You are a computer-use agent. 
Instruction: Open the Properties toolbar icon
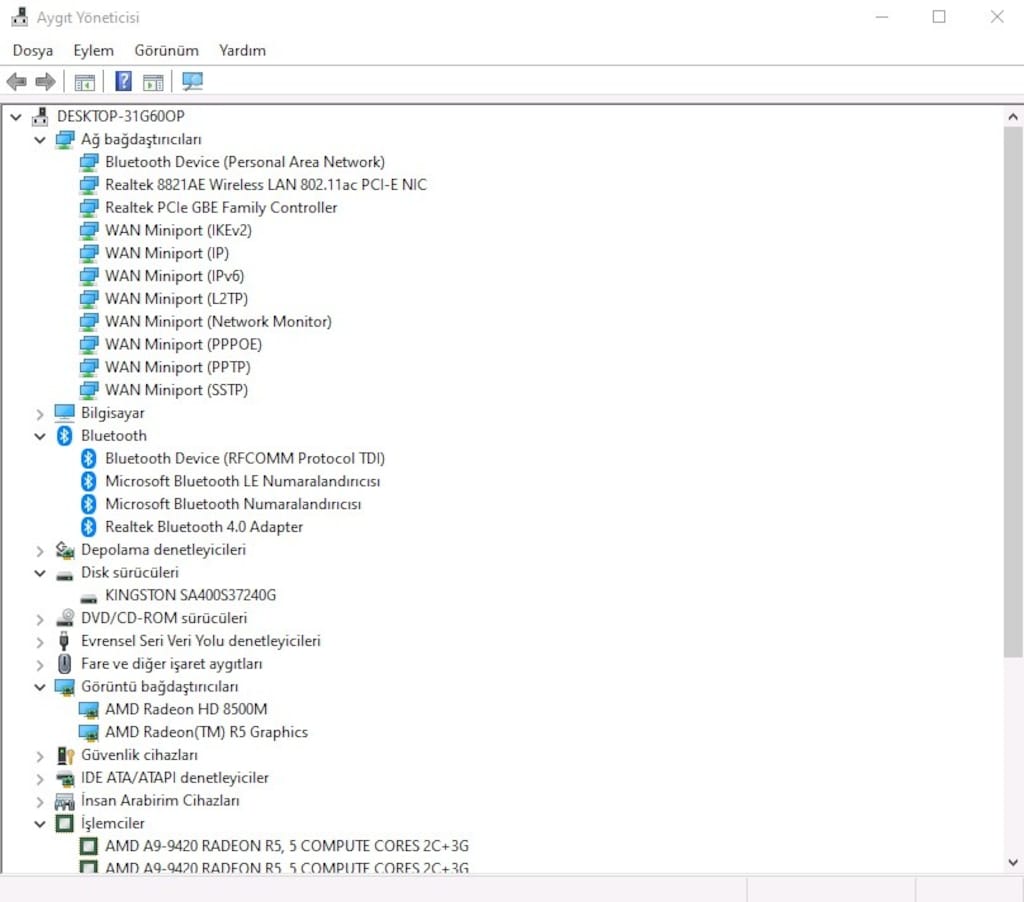[x=84, y=82]
